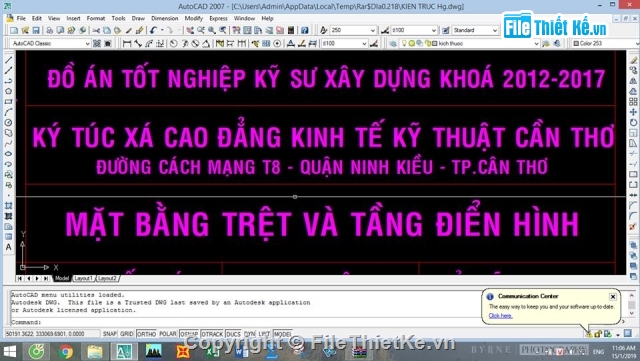The width and height of the screenshot is (640, 361).
Task: Toggle ORTHO mode in status bar
Action: (x=147, y=334)
